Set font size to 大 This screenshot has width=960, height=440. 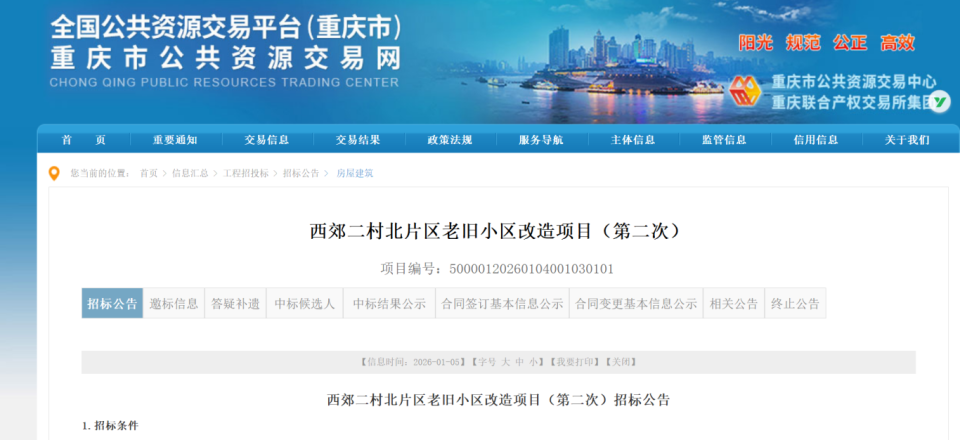506,362
